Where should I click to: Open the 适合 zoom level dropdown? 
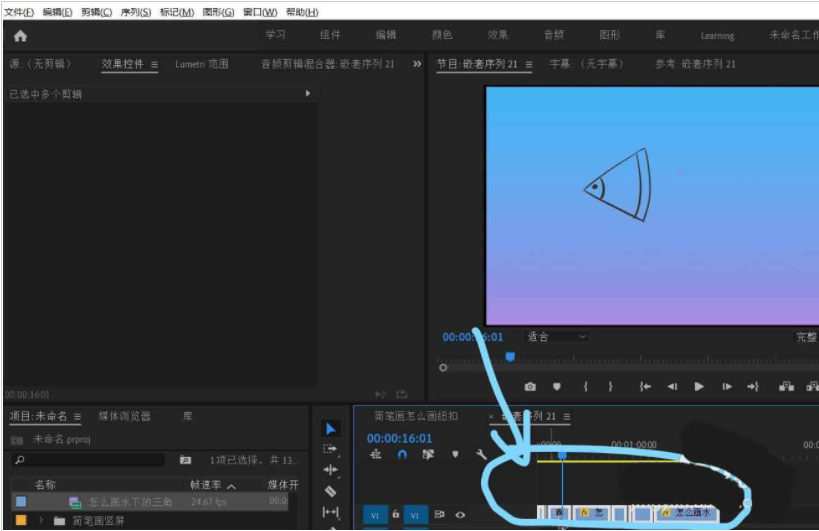click(x=557, y=337)
